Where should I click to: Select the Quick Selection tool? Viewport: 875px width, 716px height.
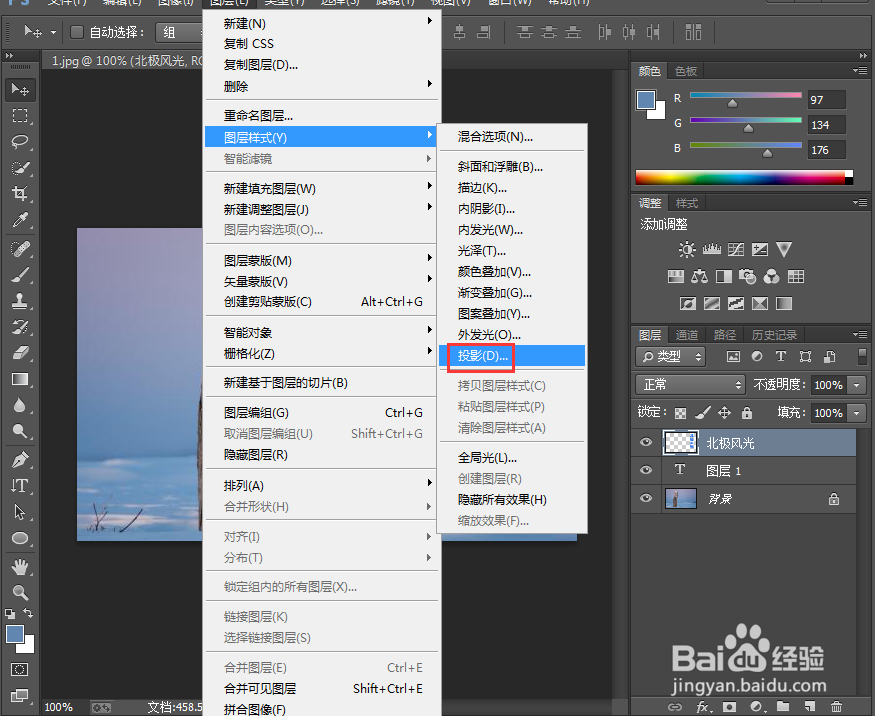(x=20, y=167)
